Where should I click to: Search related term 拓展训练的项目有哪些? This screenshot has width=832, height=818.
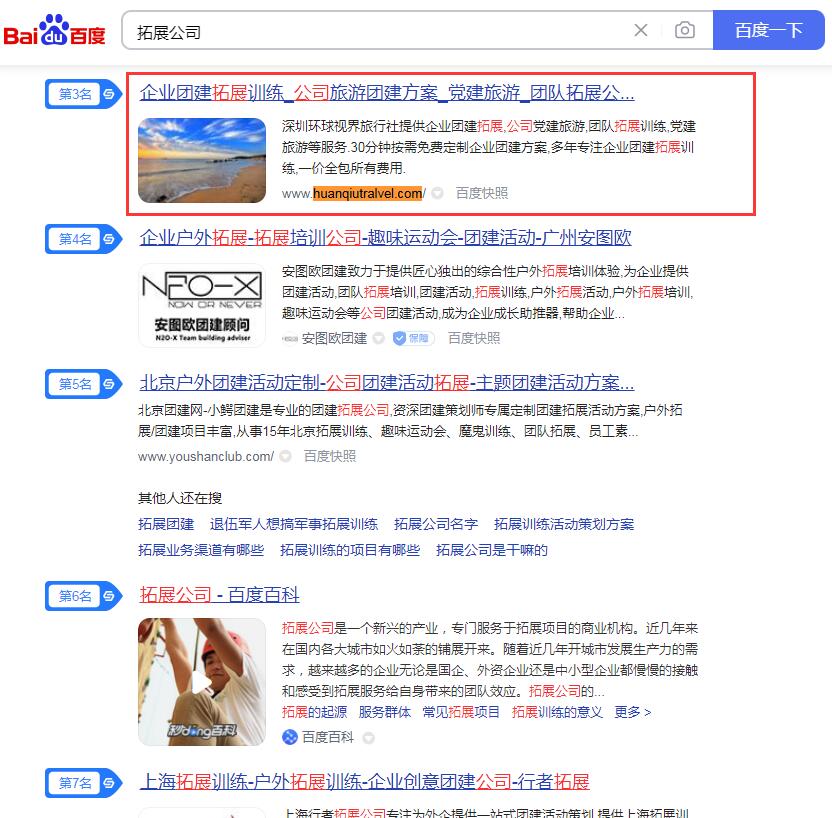click(x=350, y=550)
